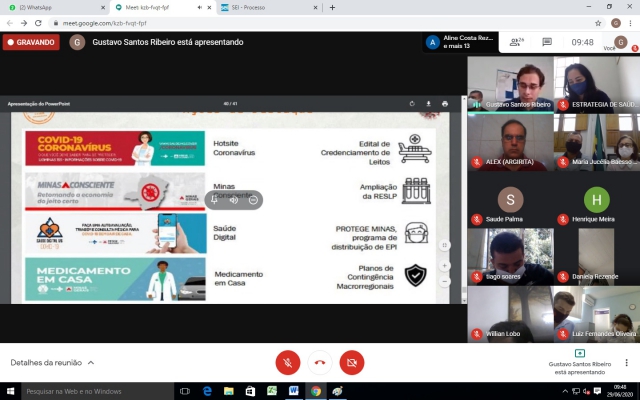The image size is (640, 400).
Task: Zoom in the slide with plus button
Action: 444,266
